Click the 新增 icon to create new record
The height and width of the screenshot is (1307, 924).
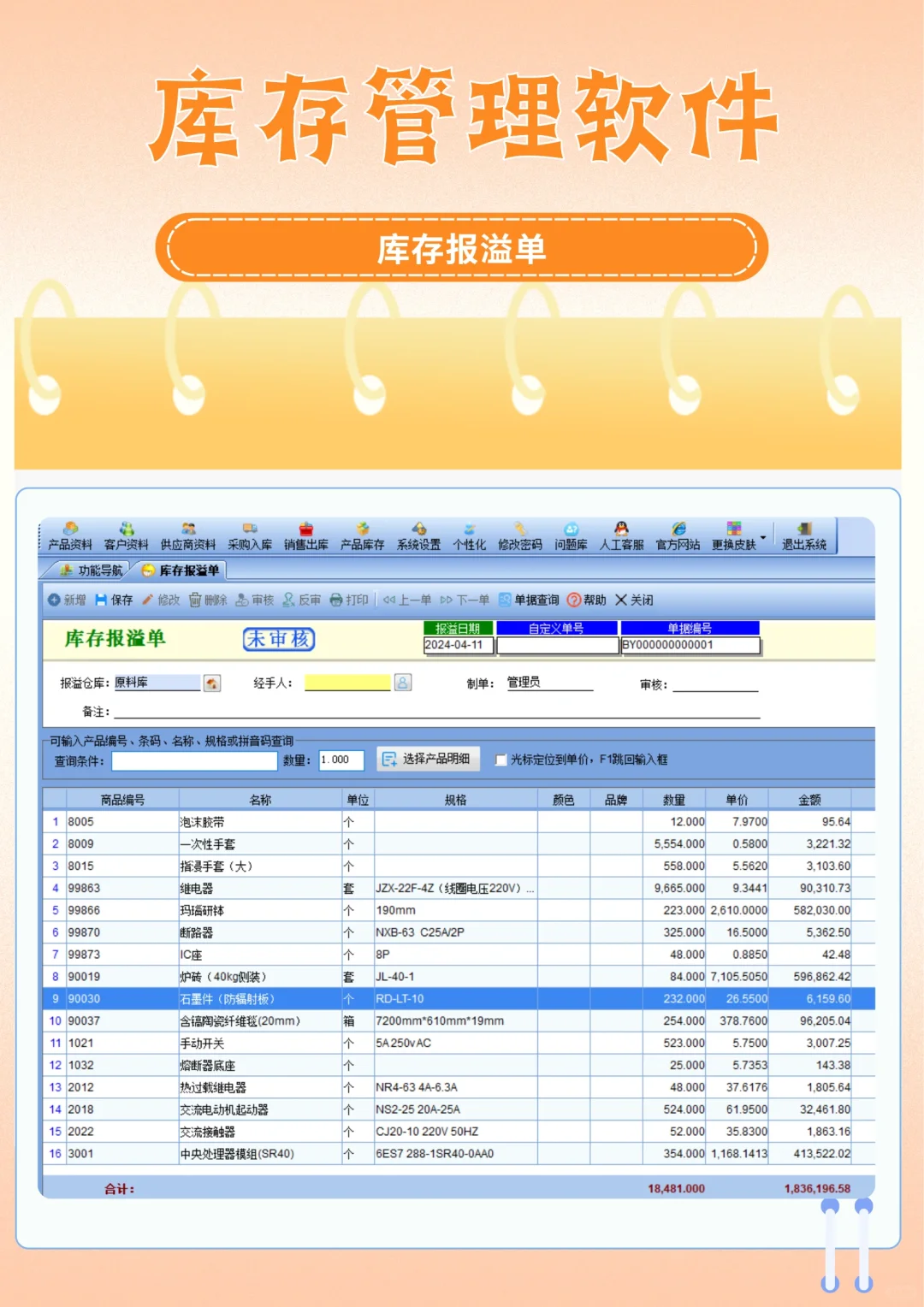tap(68, 600)
